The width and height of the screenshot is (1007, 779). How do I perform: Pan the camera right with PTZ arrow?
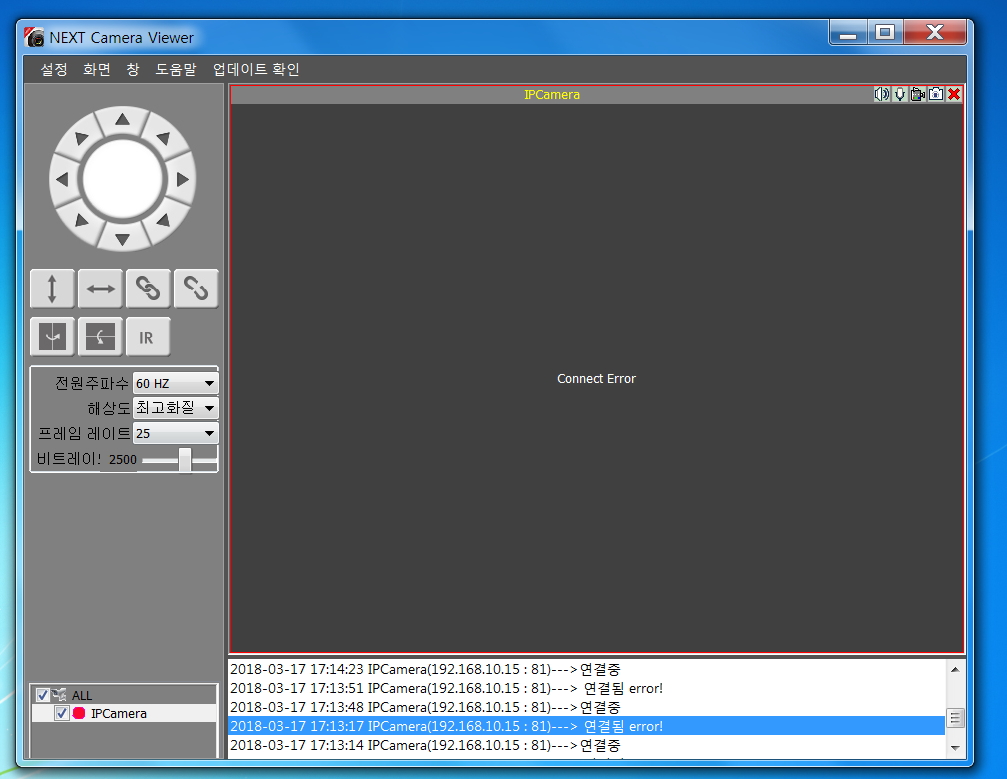click(182, 180)
